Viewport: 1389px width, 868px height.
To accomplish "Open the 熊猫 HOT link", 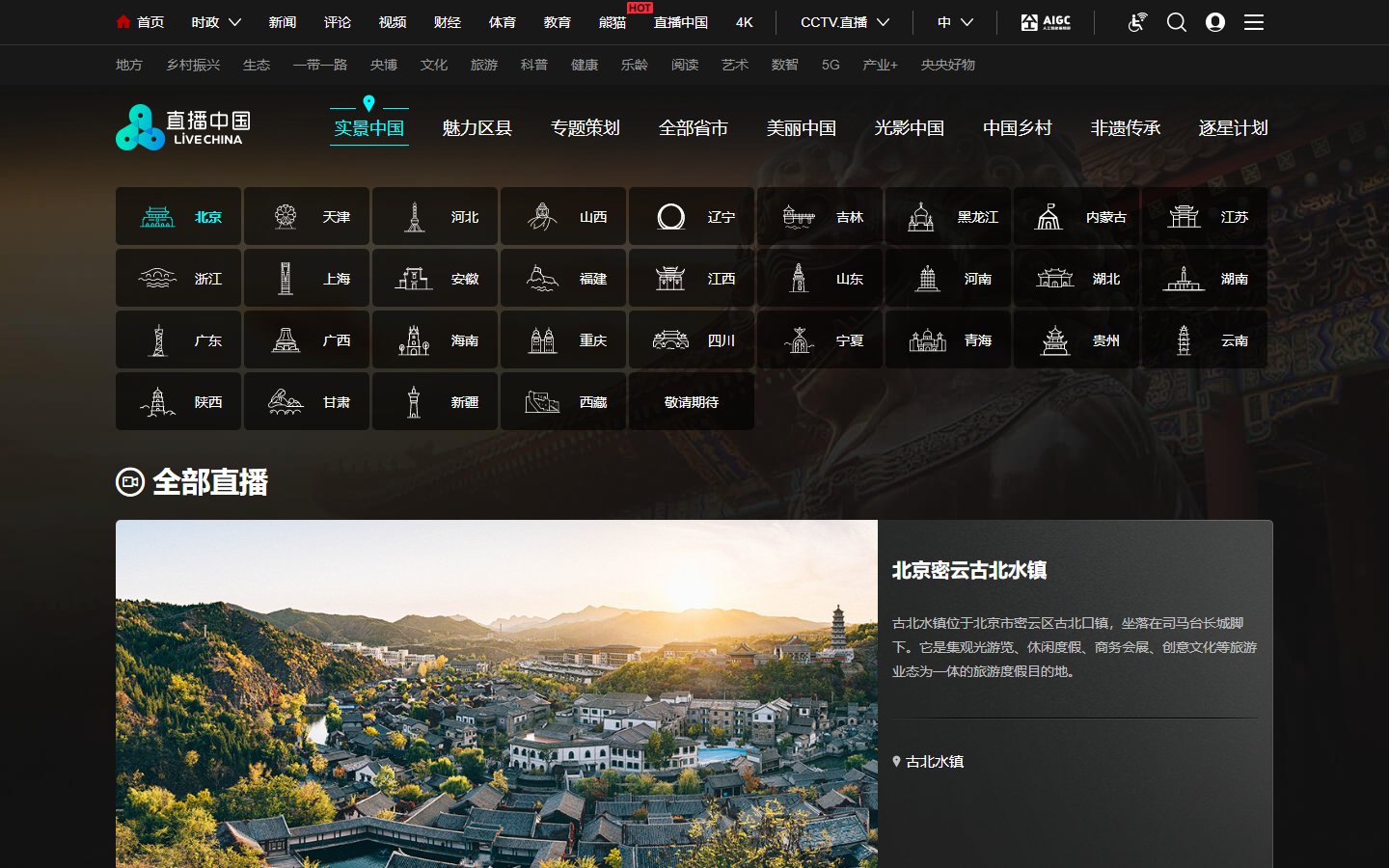I will (x=613, y=22).
